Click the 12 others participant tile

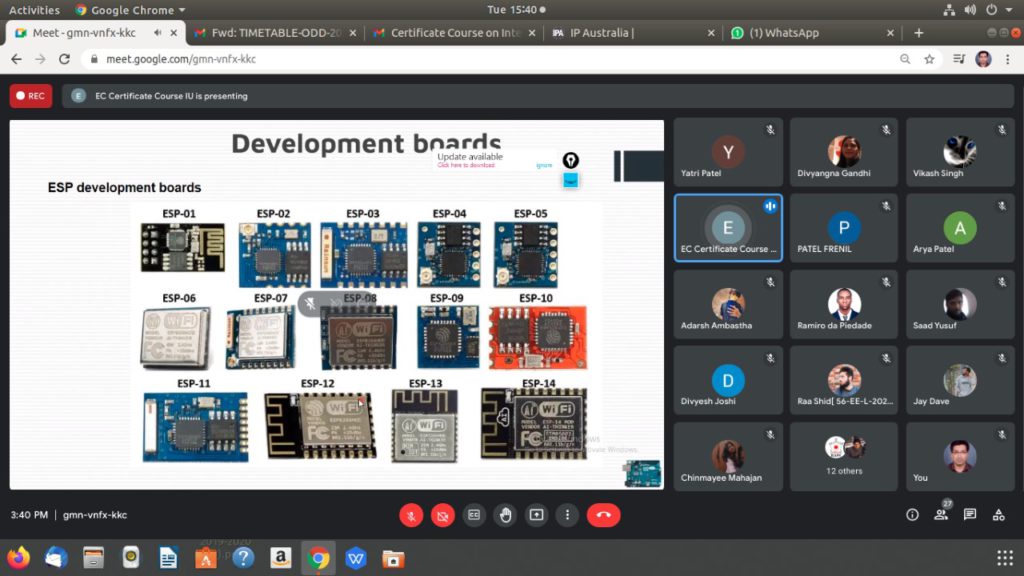tap(845, 456)
